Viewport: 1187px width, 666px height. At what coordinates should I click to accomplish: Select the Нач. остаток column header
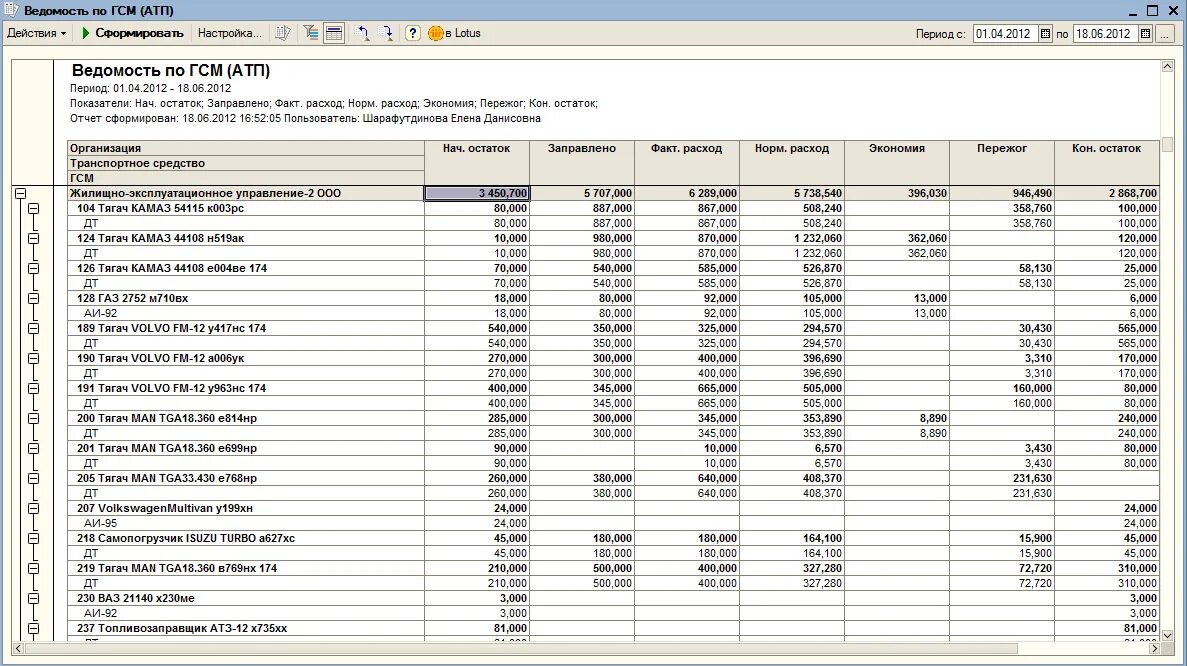(x=477, y=163)
